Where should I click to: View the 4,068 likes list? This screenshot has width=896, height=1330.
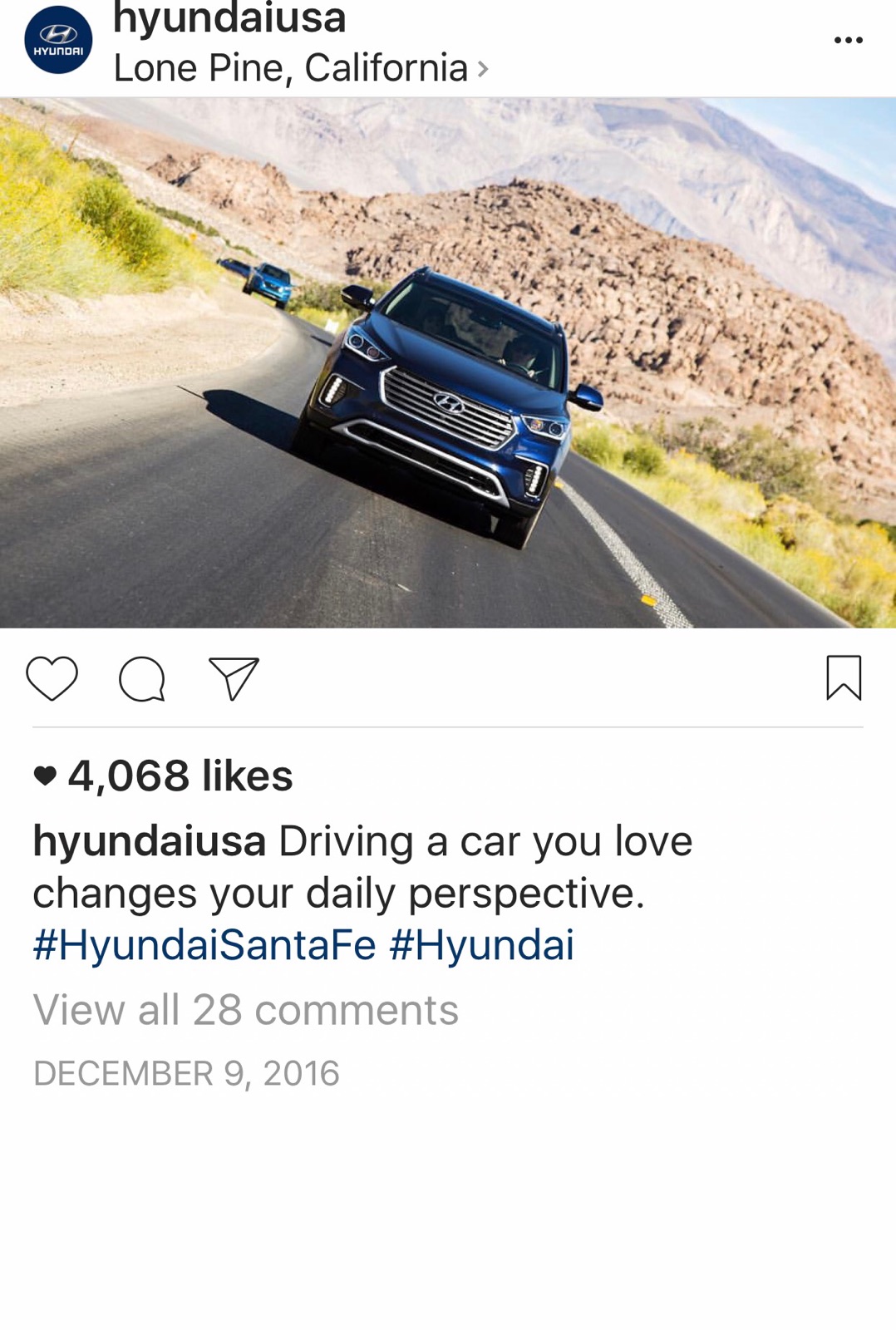coord(180,776)
